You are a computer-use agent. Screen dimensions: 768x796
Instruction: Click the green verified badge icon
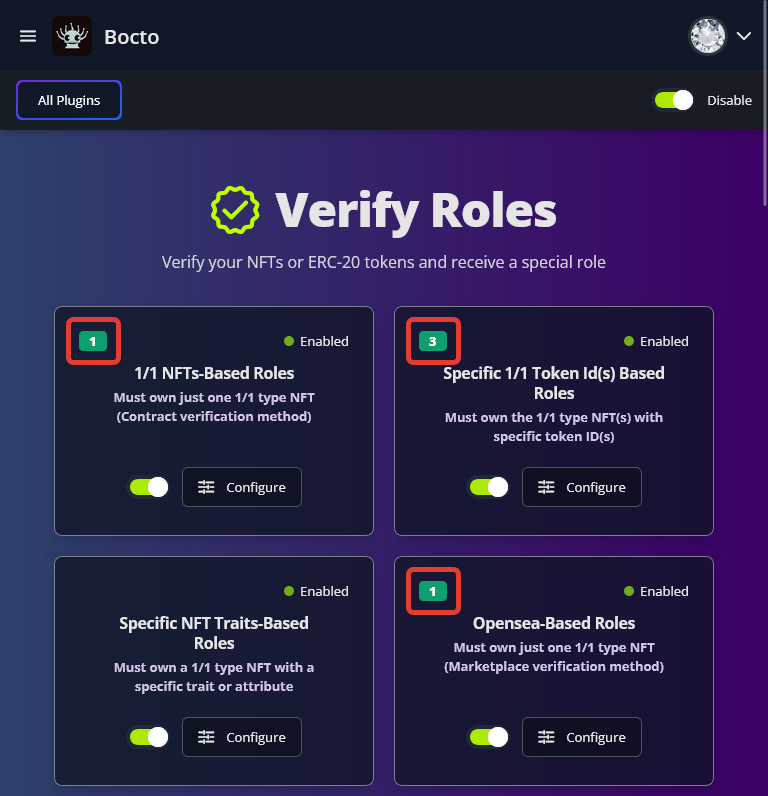click(x=235, y=209)
